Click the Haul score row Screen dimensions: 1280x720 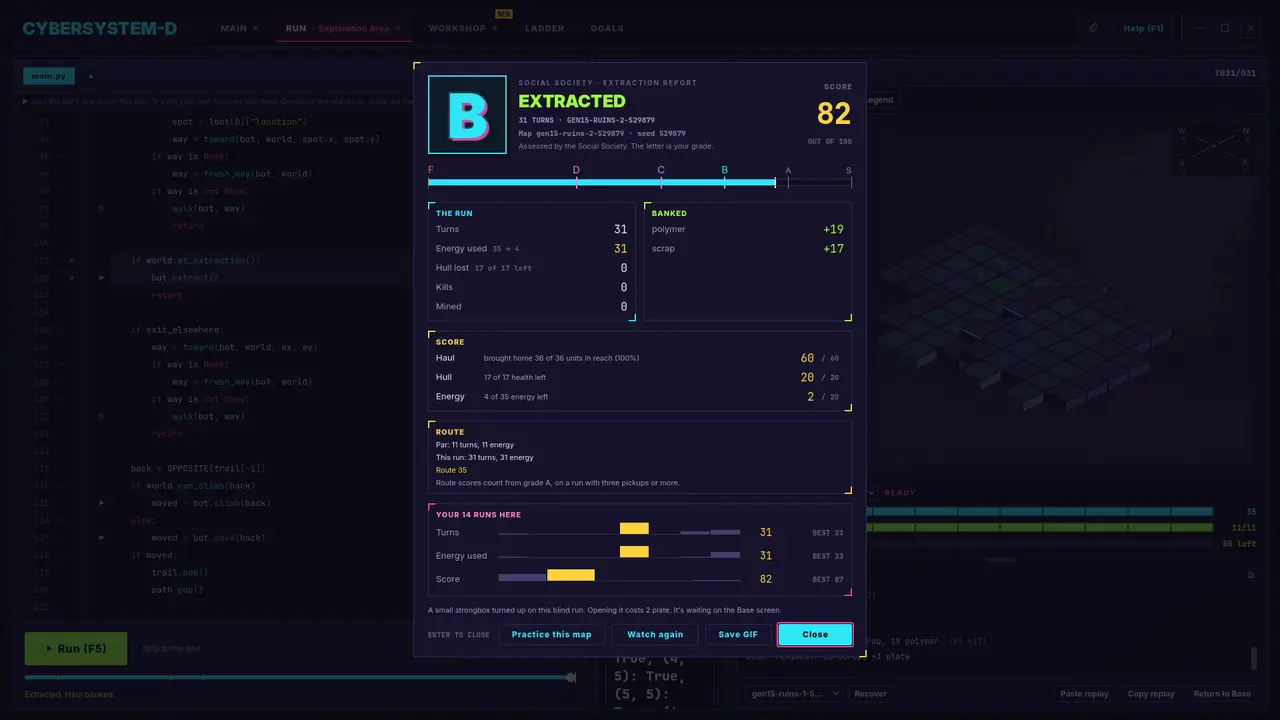[x=638, y=358]
